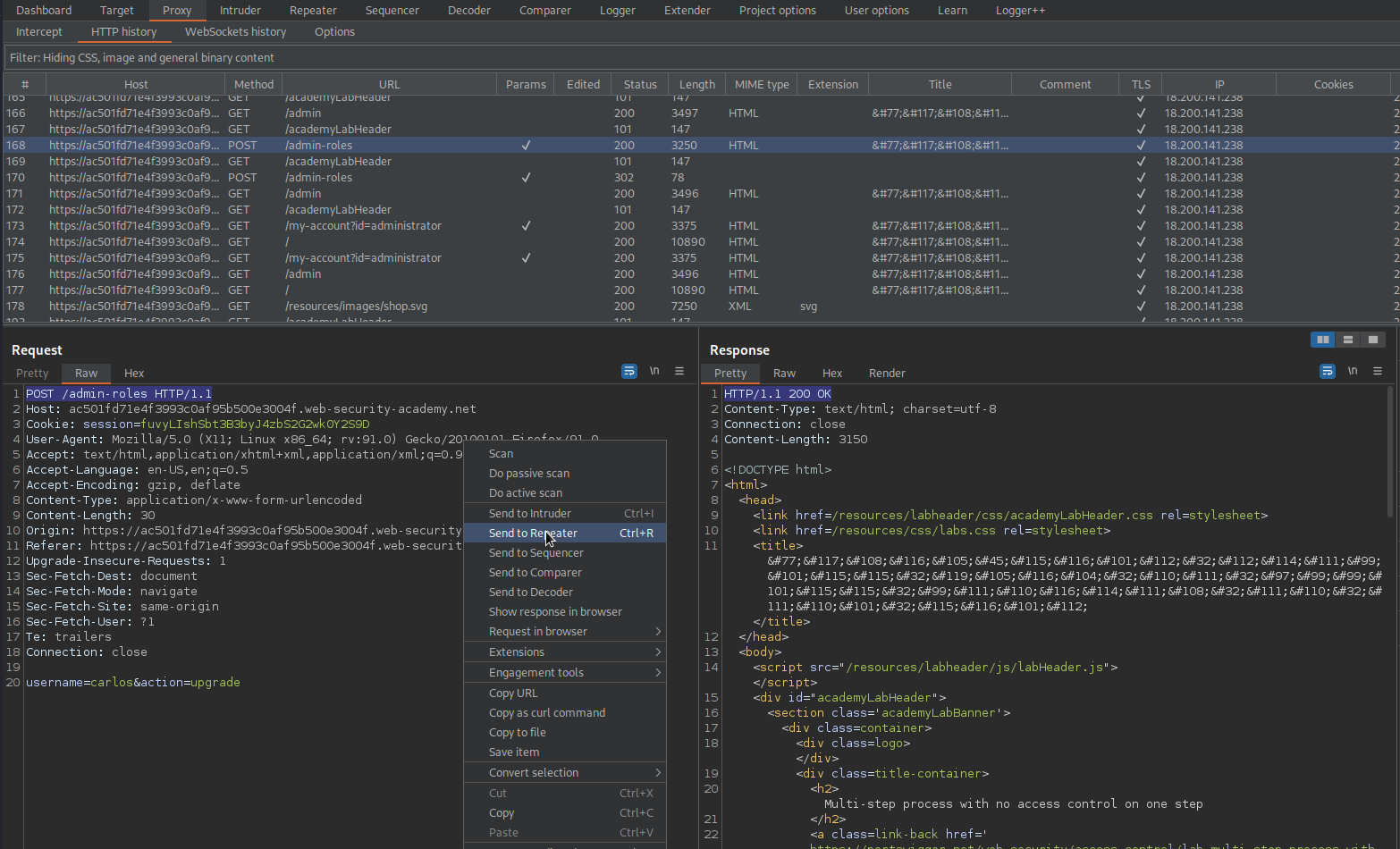Sort history by # column
1400x849 pixels.
[x=25, y=85]
